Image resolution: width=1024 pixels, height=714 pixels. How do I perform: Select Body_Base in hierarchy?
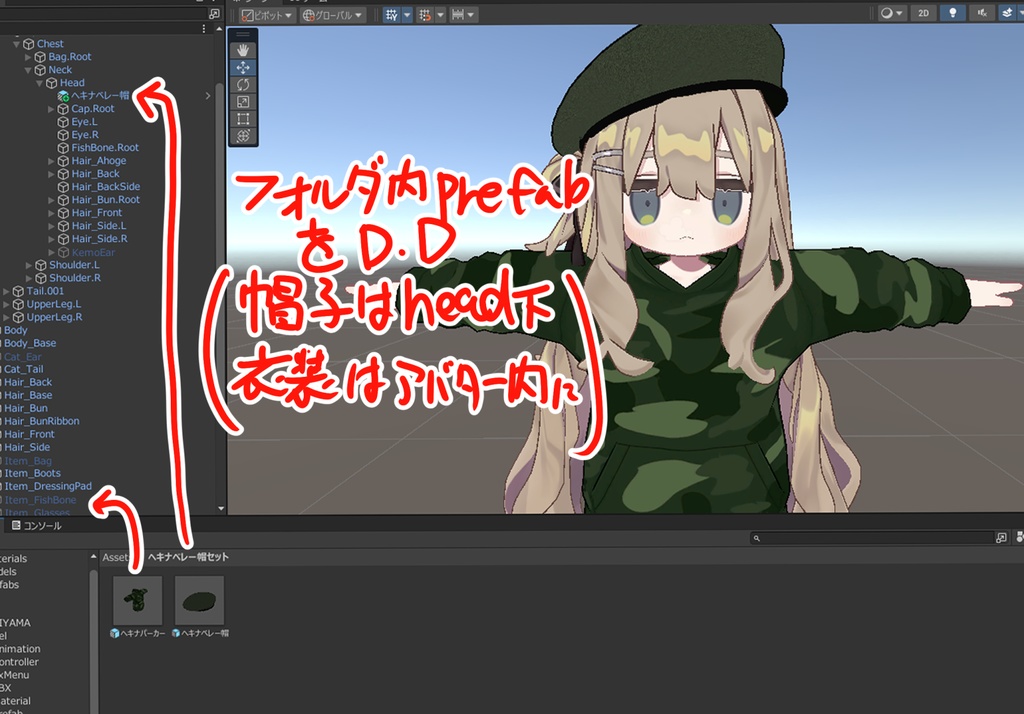30,343
